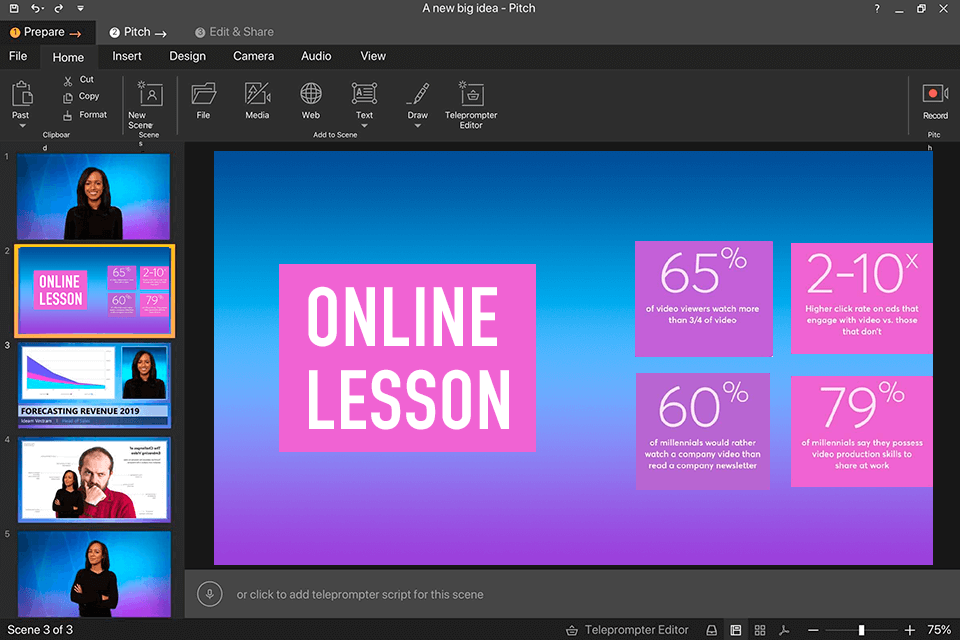Click the Format icon in Clipboard group
Viewport: 960px width, 640px height.
(70, 114)
